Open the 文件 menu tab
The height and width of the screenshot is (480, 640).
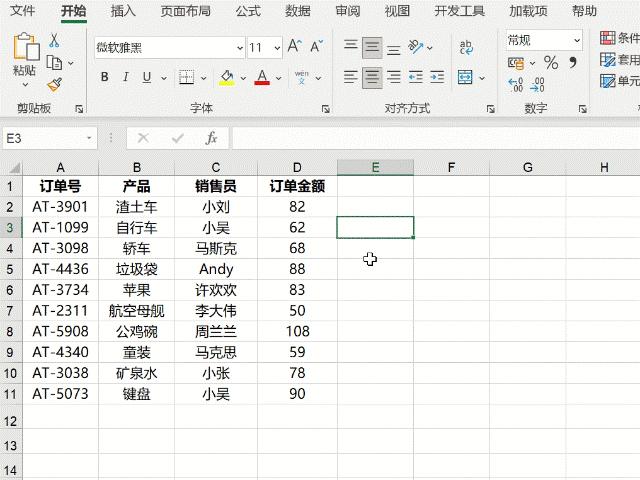tap(22, 11)
